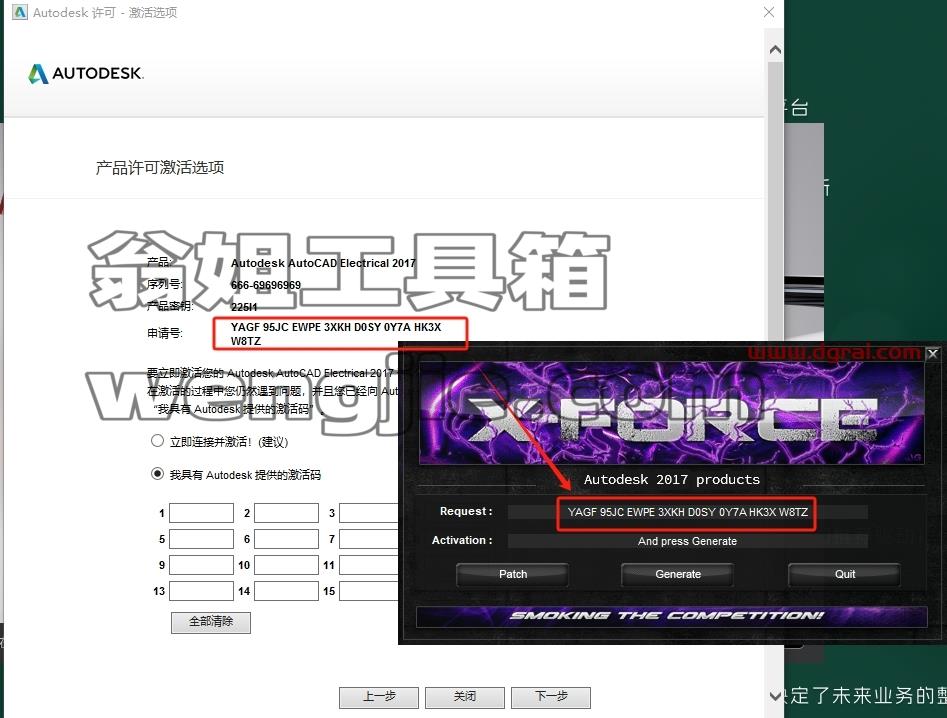
Task: Click the 全部清除 clear-all button
Action: [211, 622]
